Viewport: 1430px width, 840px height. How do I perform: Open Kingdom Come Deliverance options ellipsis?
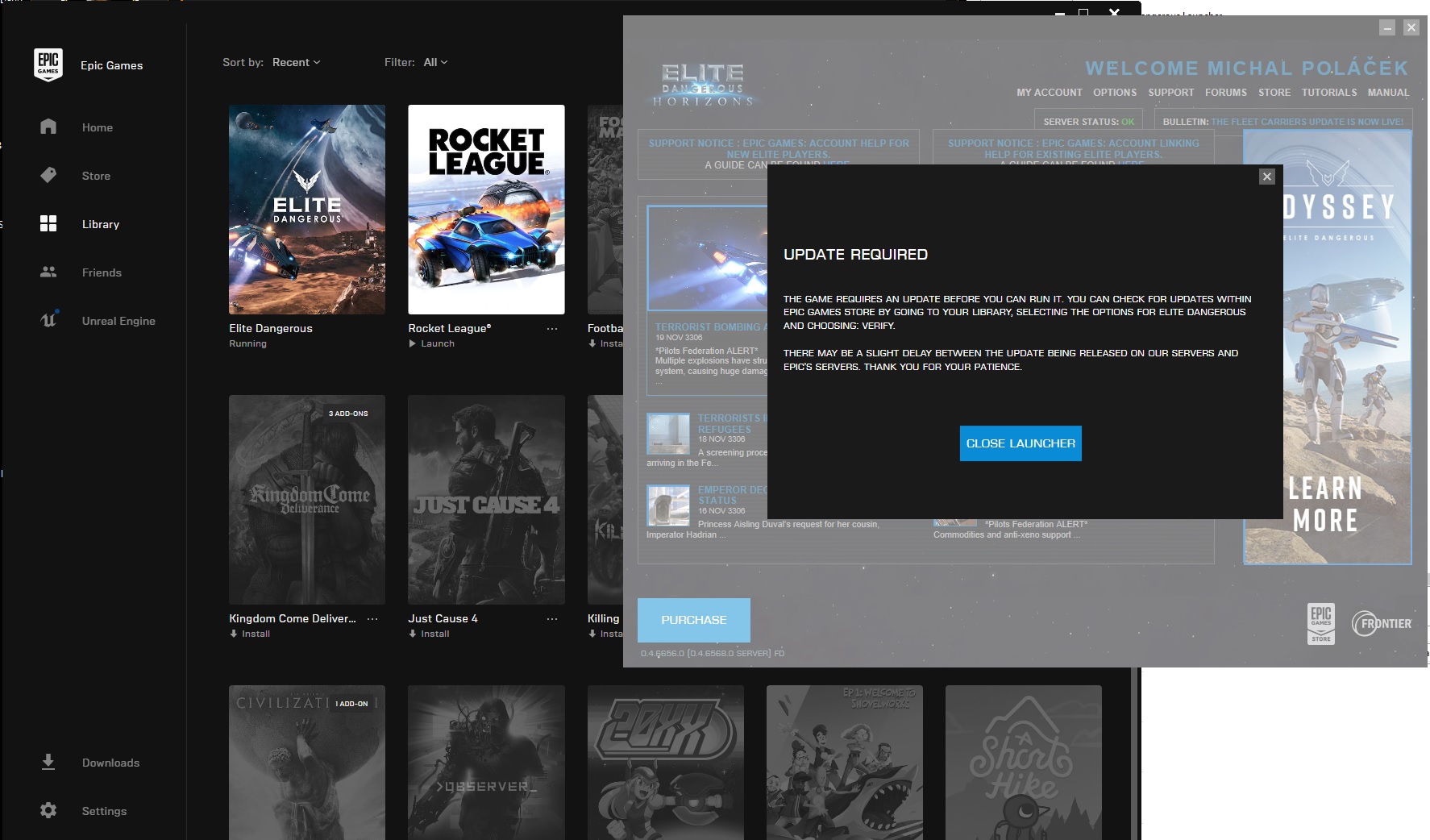(x=372, y=619)
